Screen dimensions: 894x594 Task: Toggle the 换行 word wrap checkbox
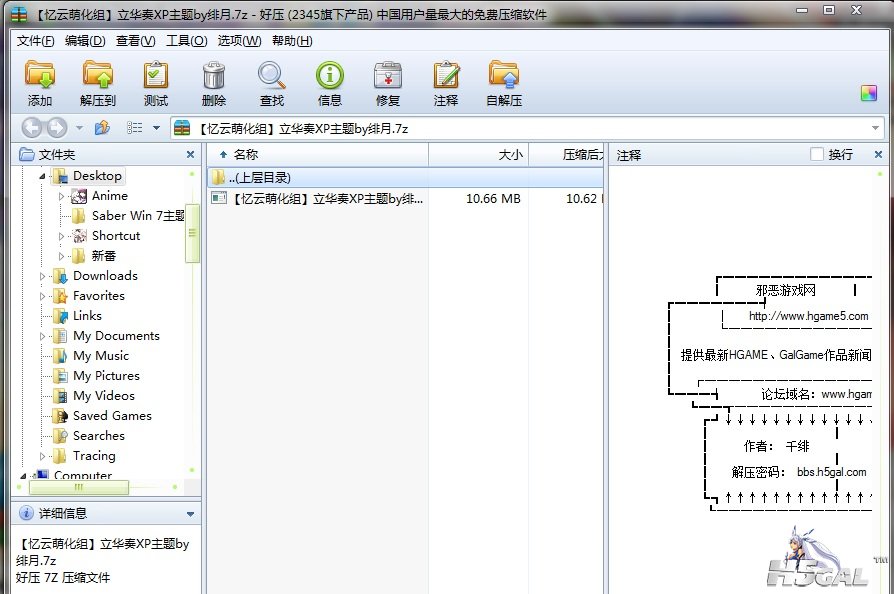click(817, 154)
